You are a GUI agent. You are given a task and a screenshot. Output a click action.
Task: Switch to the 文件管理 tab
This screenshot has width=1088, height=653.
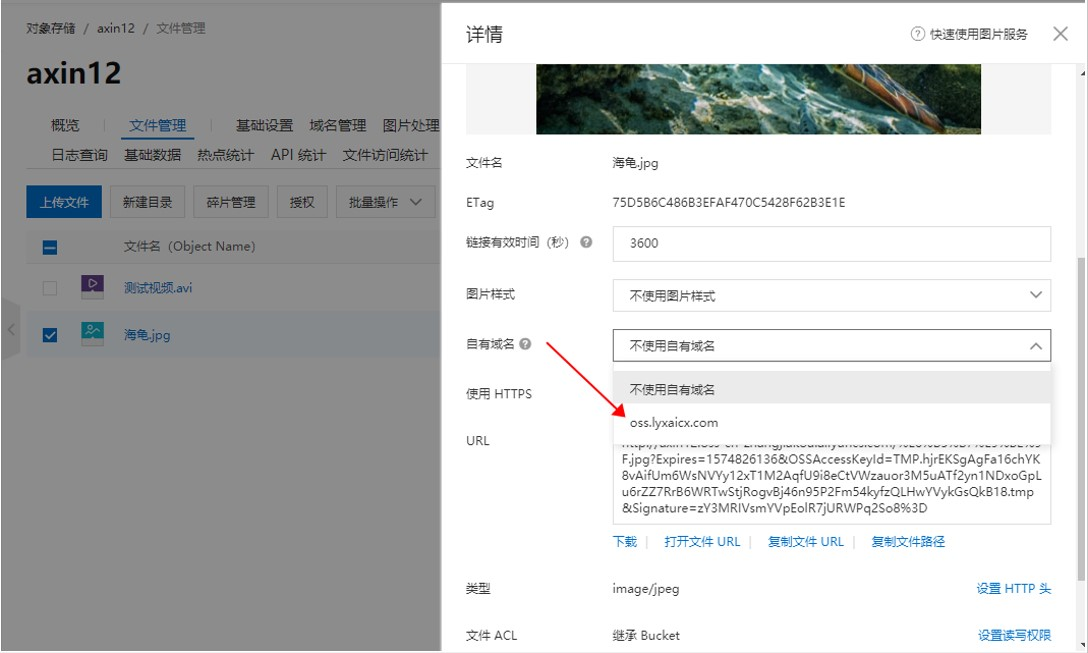158,125
